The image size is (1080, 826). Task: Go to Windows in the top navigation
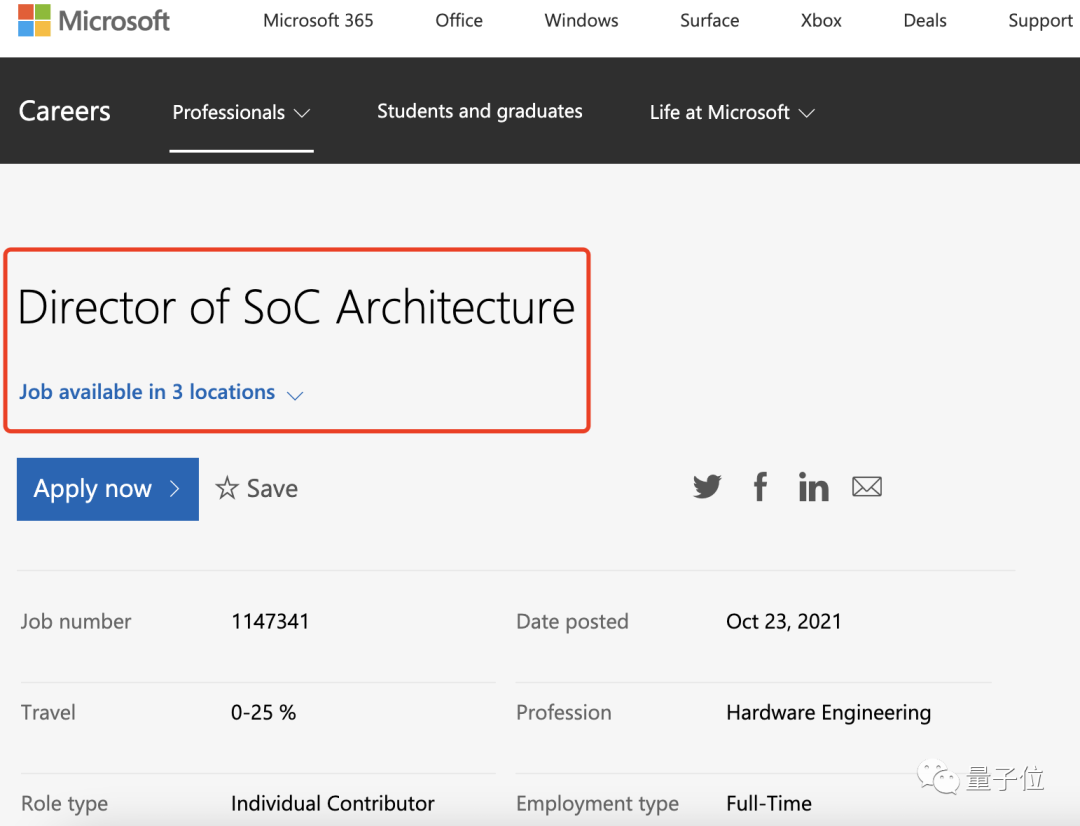(x=581, y=21)
